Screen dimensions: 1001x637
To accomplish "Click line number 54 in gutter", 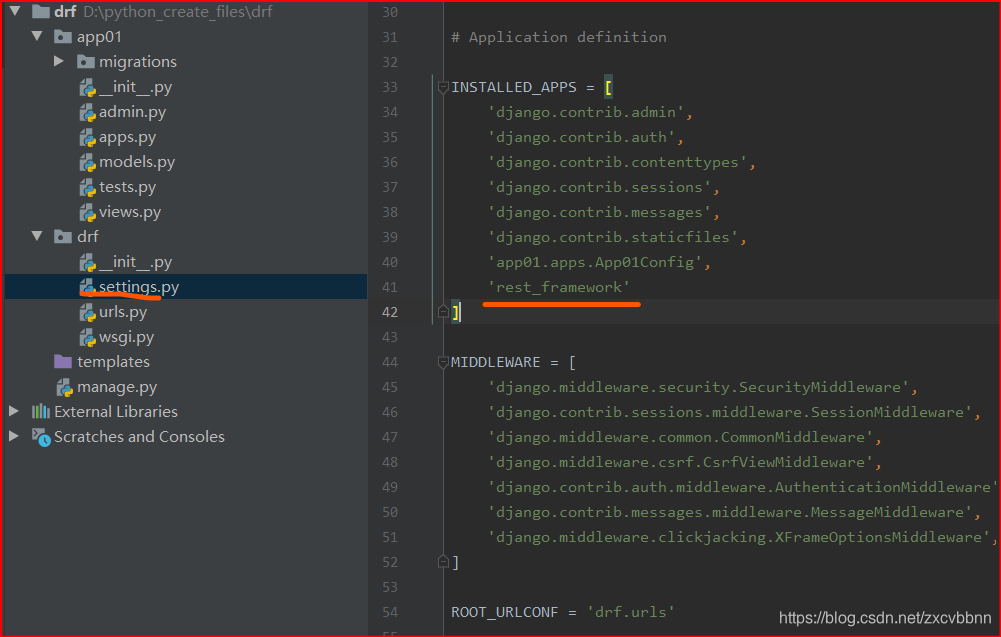I will pos(389,612).
